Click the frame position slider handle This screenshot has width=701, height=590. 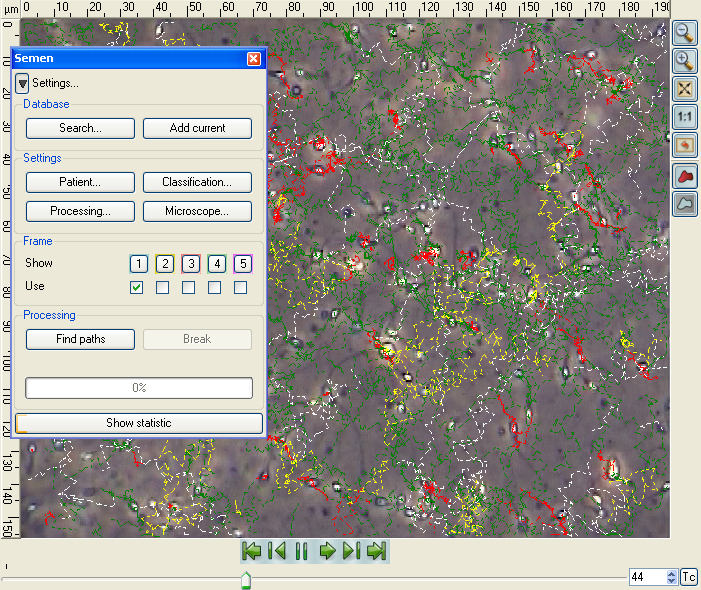pos(246,580)
